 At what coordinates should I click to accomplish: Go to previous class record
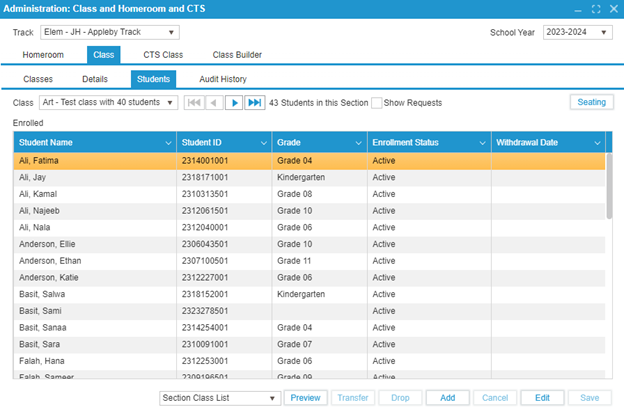click(214, 102)
